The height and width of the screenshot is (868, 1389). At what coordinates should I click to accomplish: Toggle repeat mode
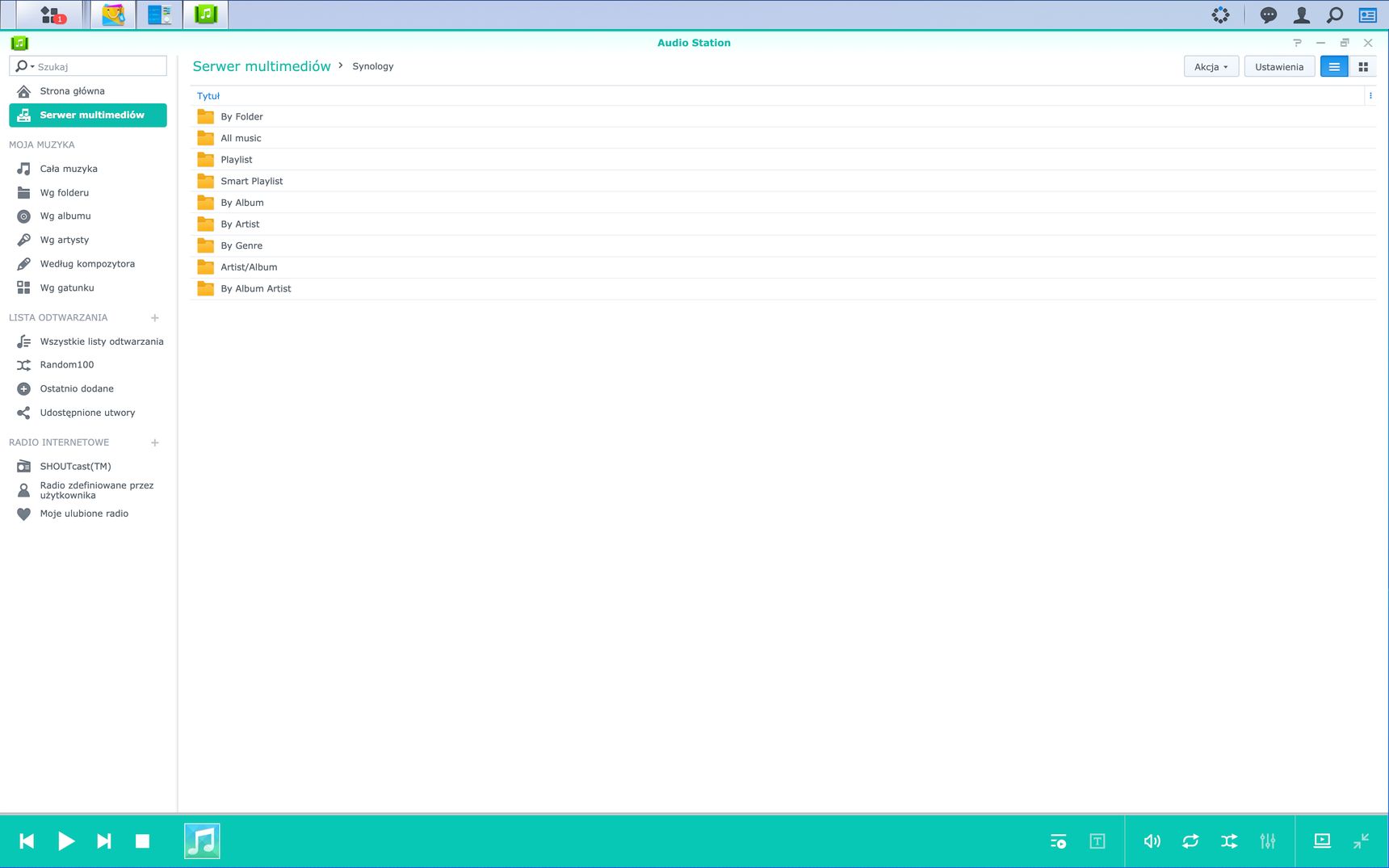1190,841
